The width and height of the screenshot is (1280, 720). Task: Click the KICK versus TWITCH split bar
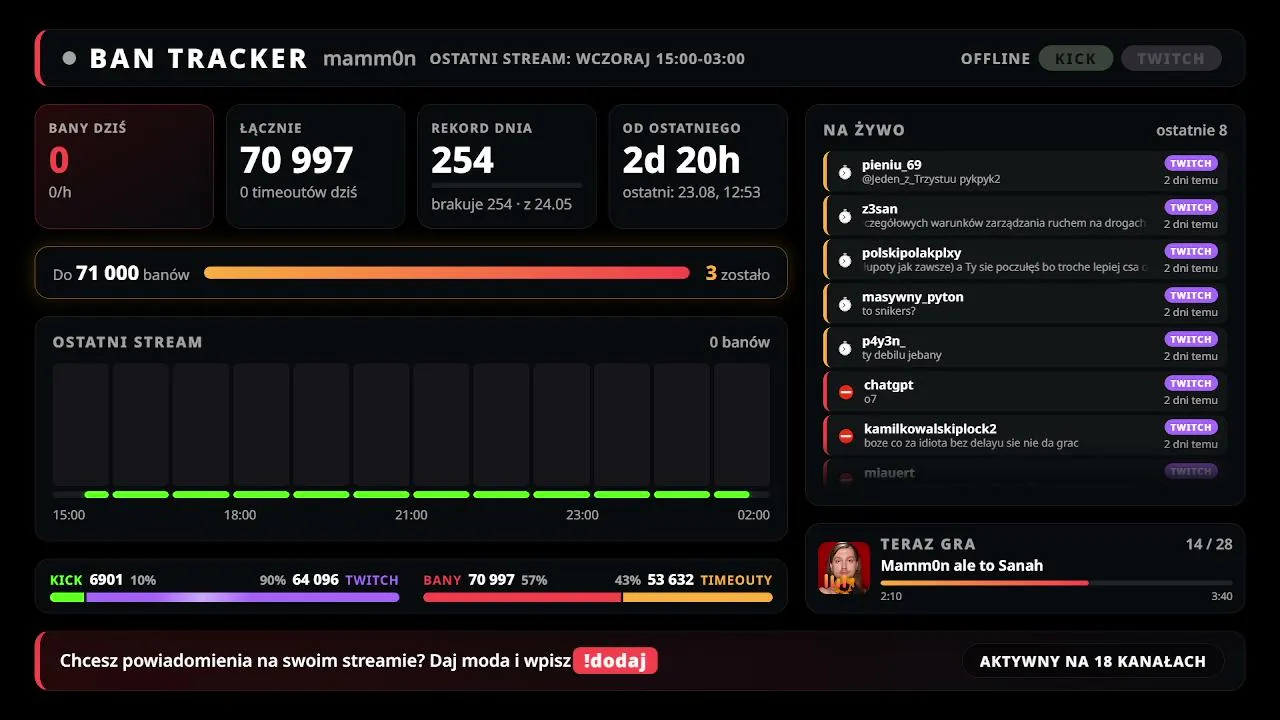pyautogui.click(x=225, y=597)
